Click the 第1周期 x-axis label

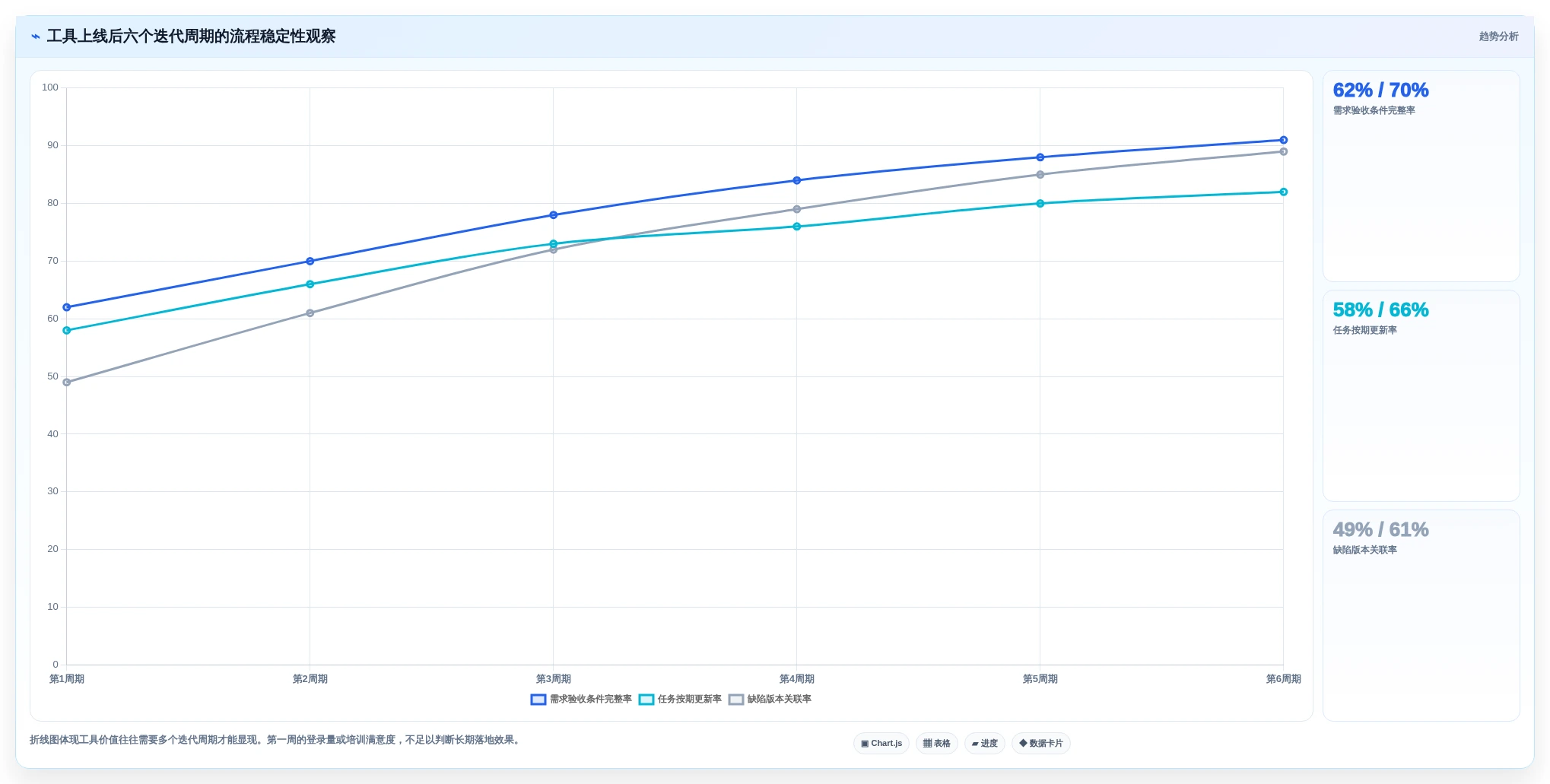pos(67,679)
